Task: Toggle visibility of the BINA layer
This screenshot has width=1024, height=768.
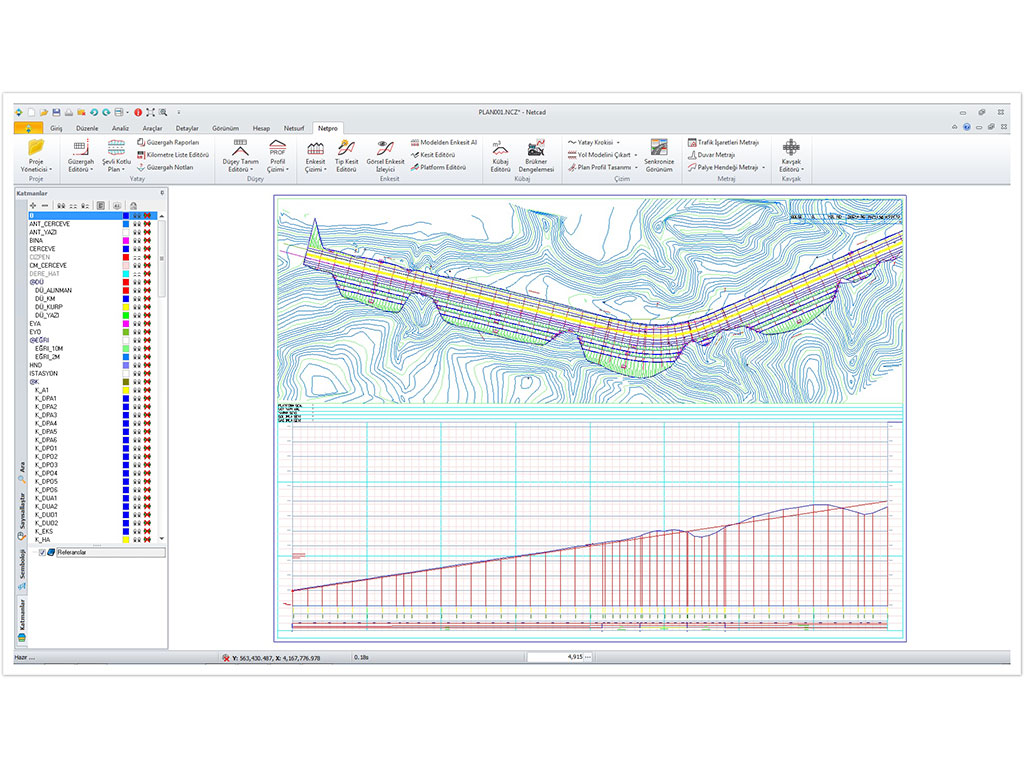Action: (x=136, y=241)
